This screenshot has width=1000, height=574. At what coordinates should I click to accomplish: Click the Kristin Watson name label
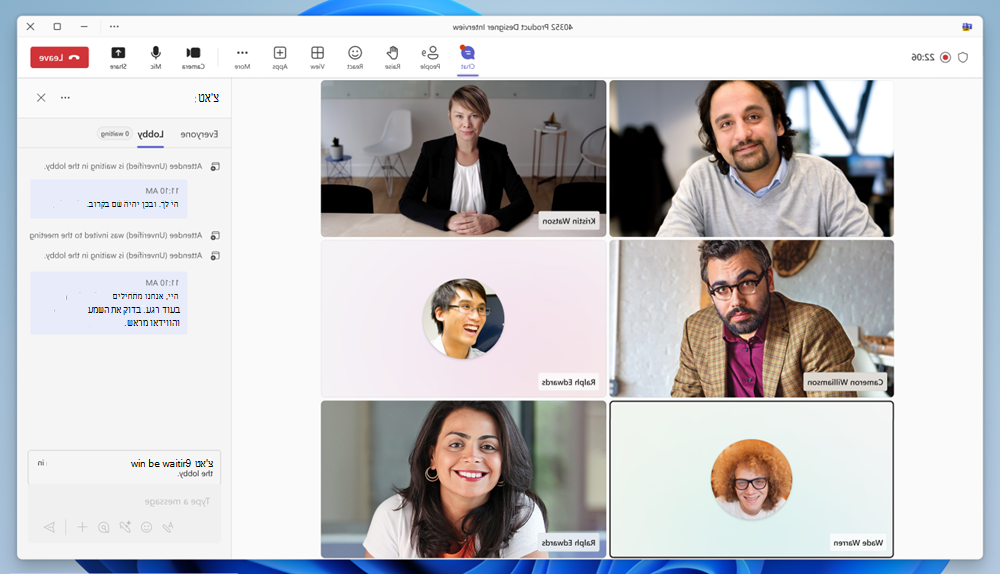pos(569,221)
